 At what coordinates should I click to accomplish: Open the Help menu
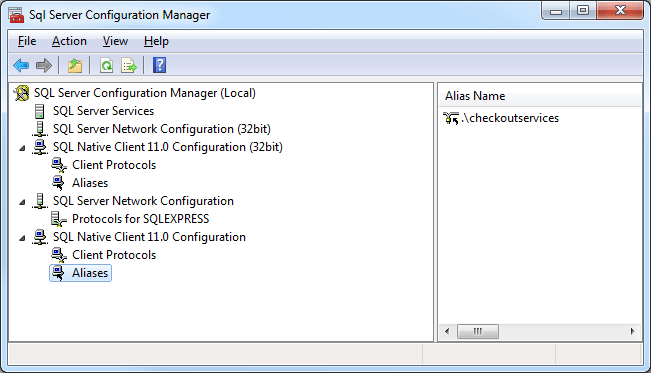pos(156,41)
